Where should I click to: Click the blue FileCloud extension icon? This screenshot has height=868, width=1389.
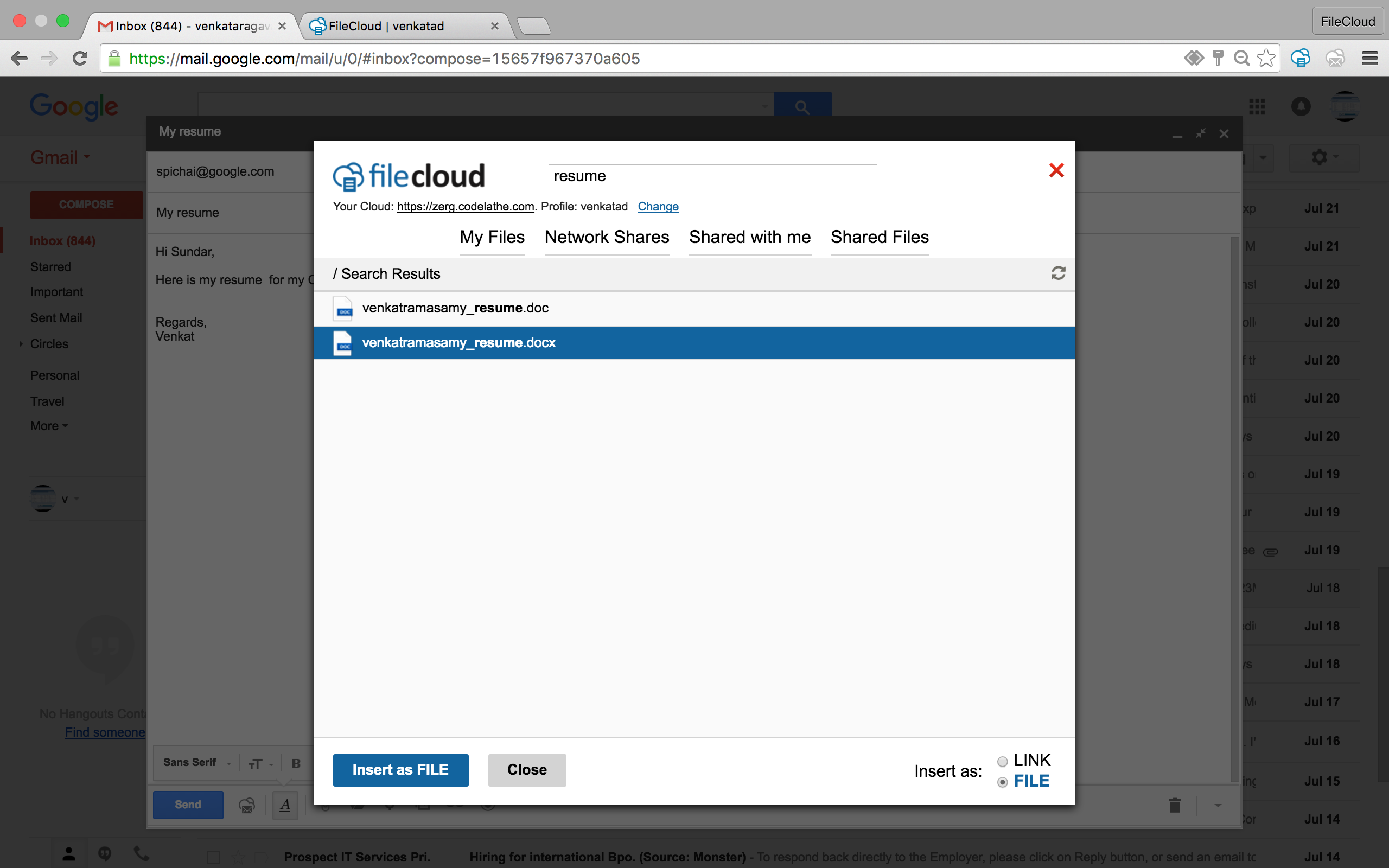point(1300,58)
